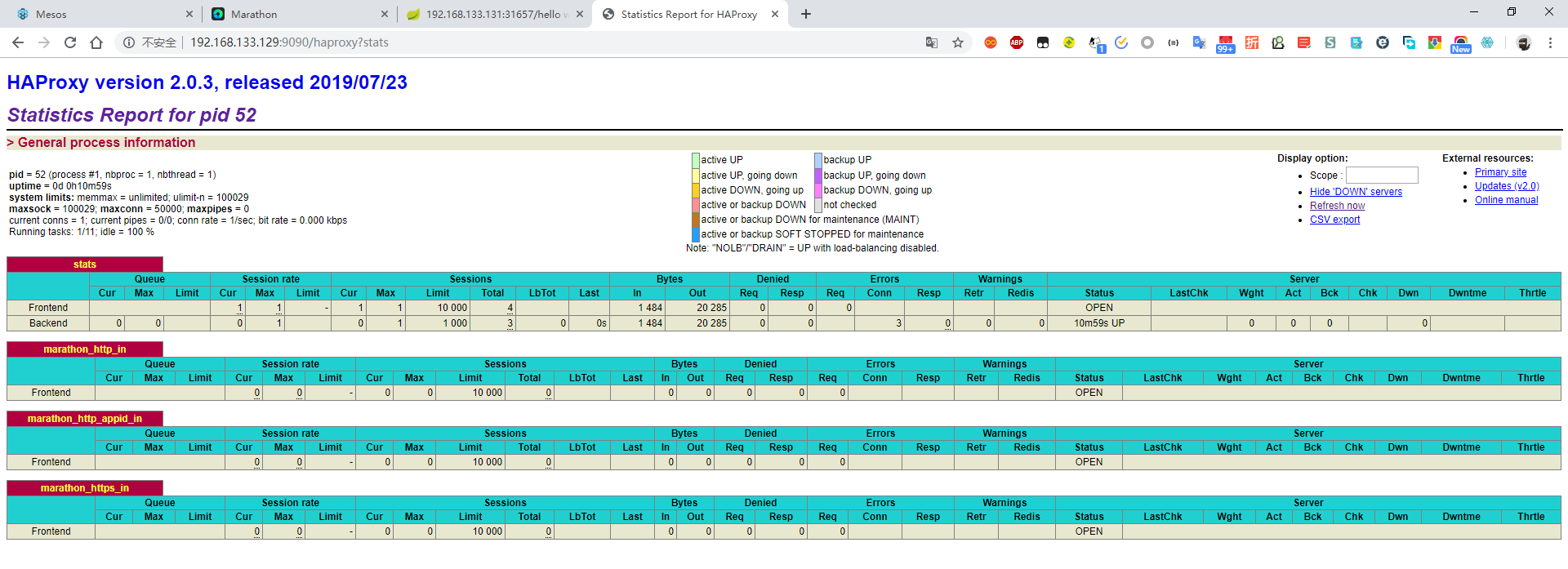Screen dimensions: 1568x569
Task: Go to the browser home page icon
Action: point(96,42)
